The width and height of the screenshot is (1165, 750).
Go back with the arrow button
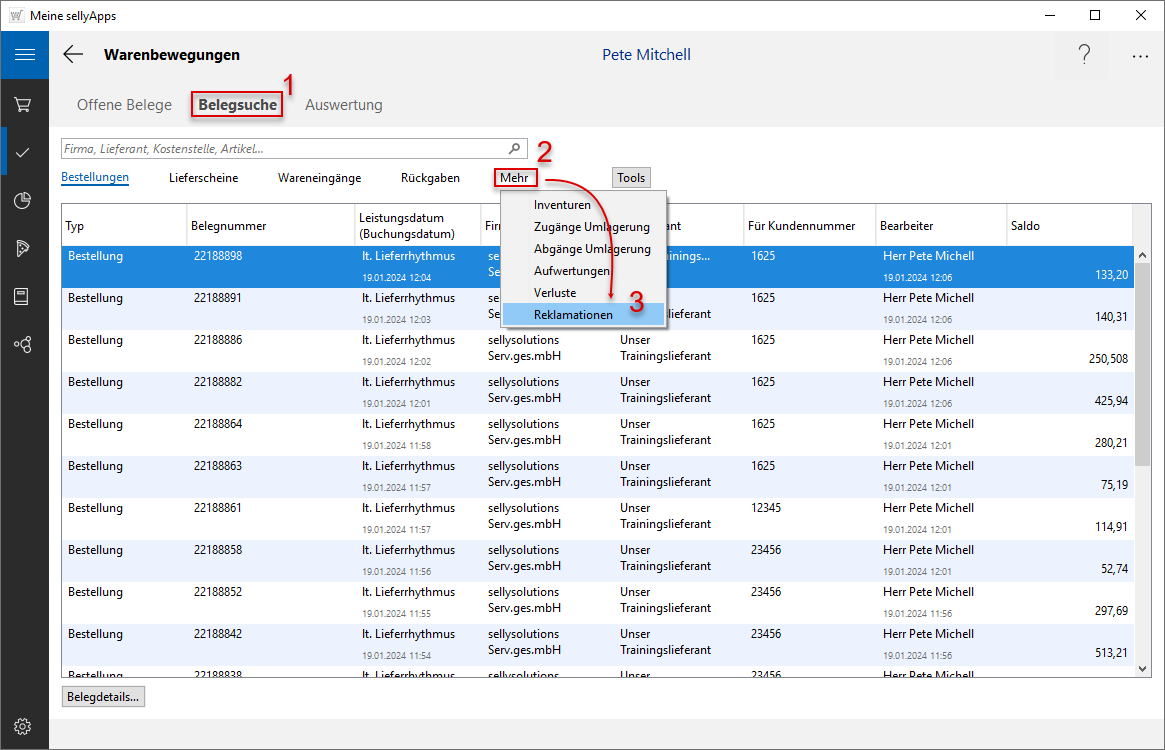coord(73,55)
